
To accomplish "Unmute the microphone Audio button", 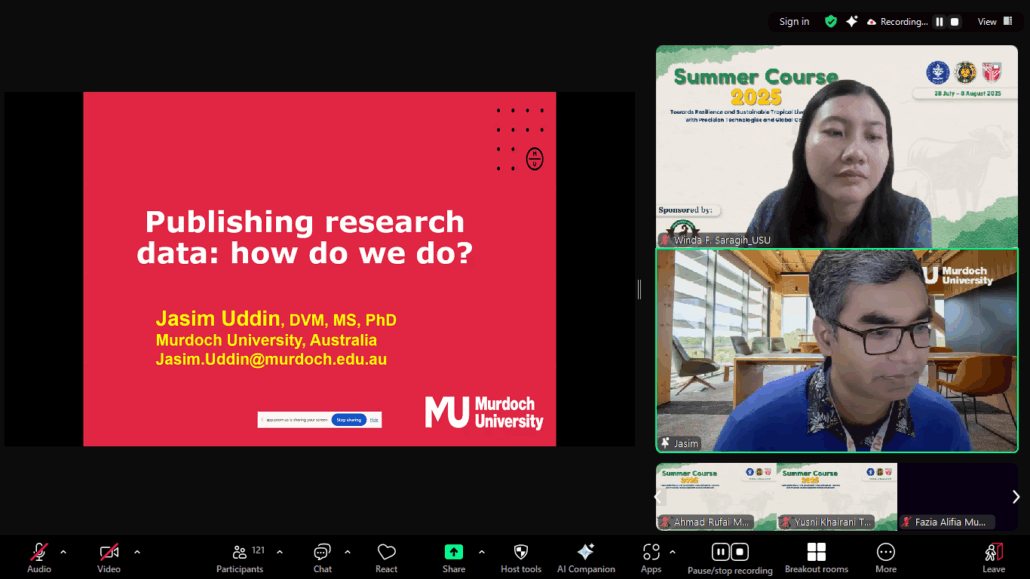I will (x=39, y=556).
